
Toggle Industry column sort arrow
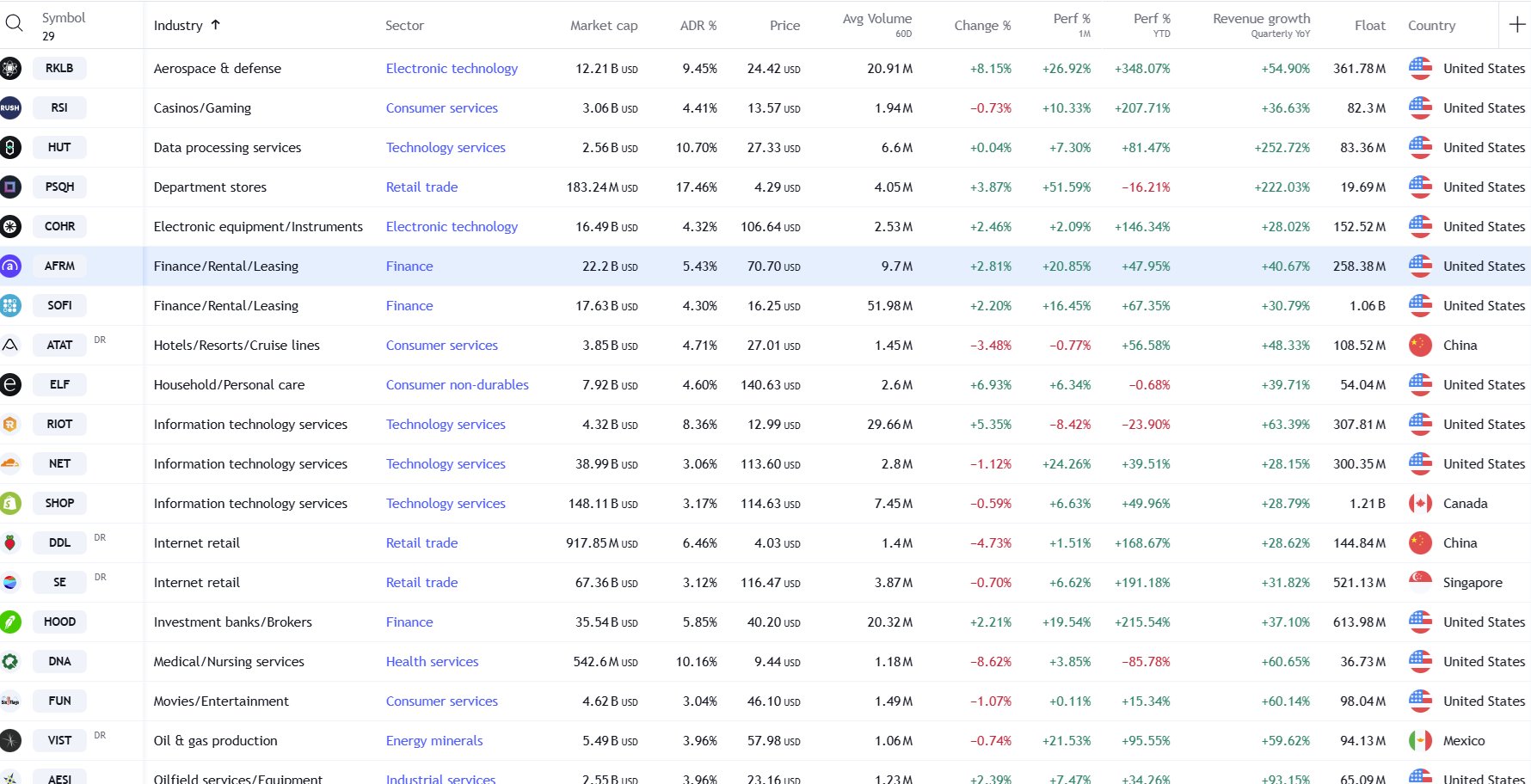pos(216,25)
